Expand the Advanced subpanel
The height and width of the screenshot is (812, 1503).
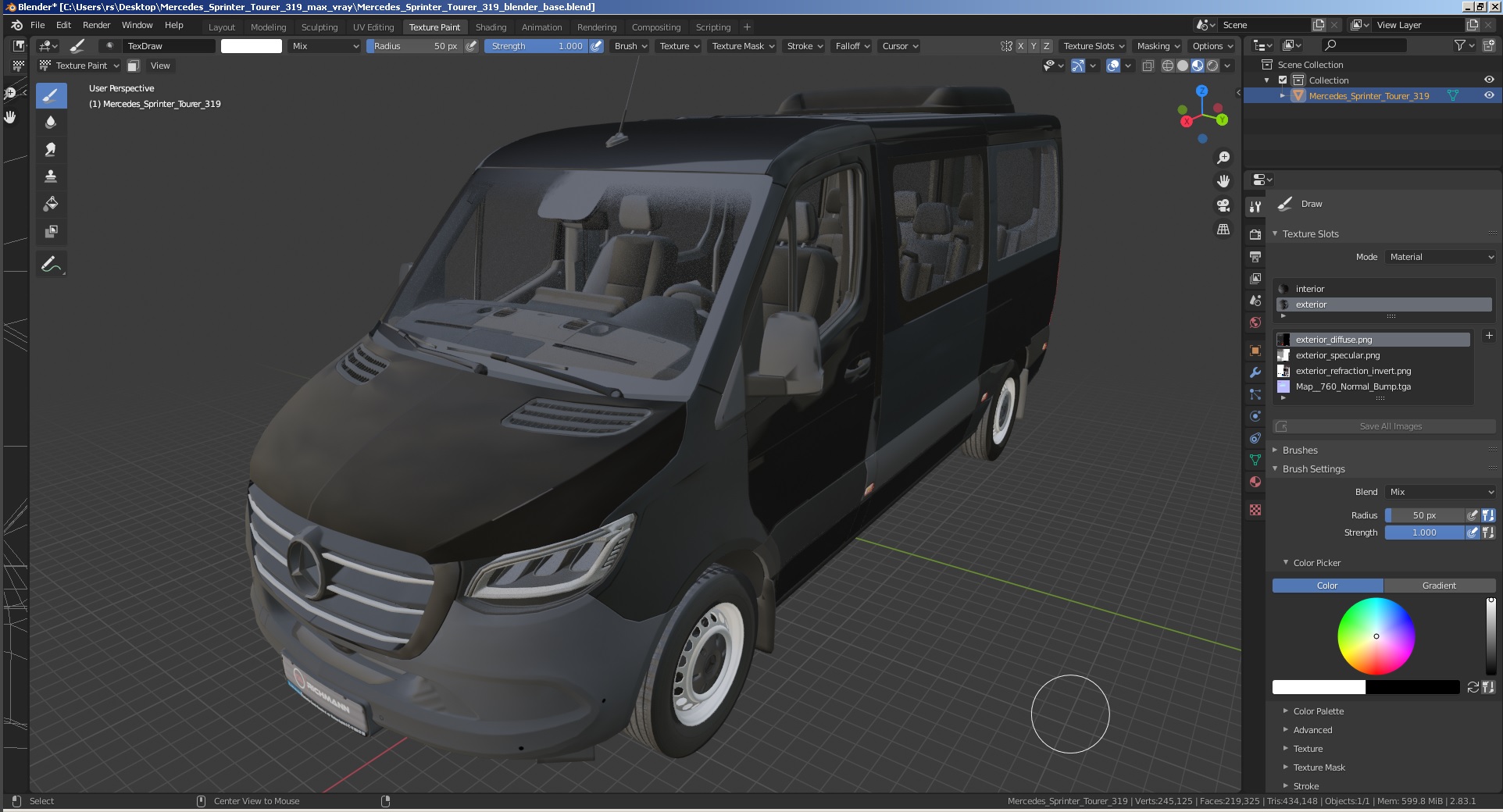[x=1312, y=730]
